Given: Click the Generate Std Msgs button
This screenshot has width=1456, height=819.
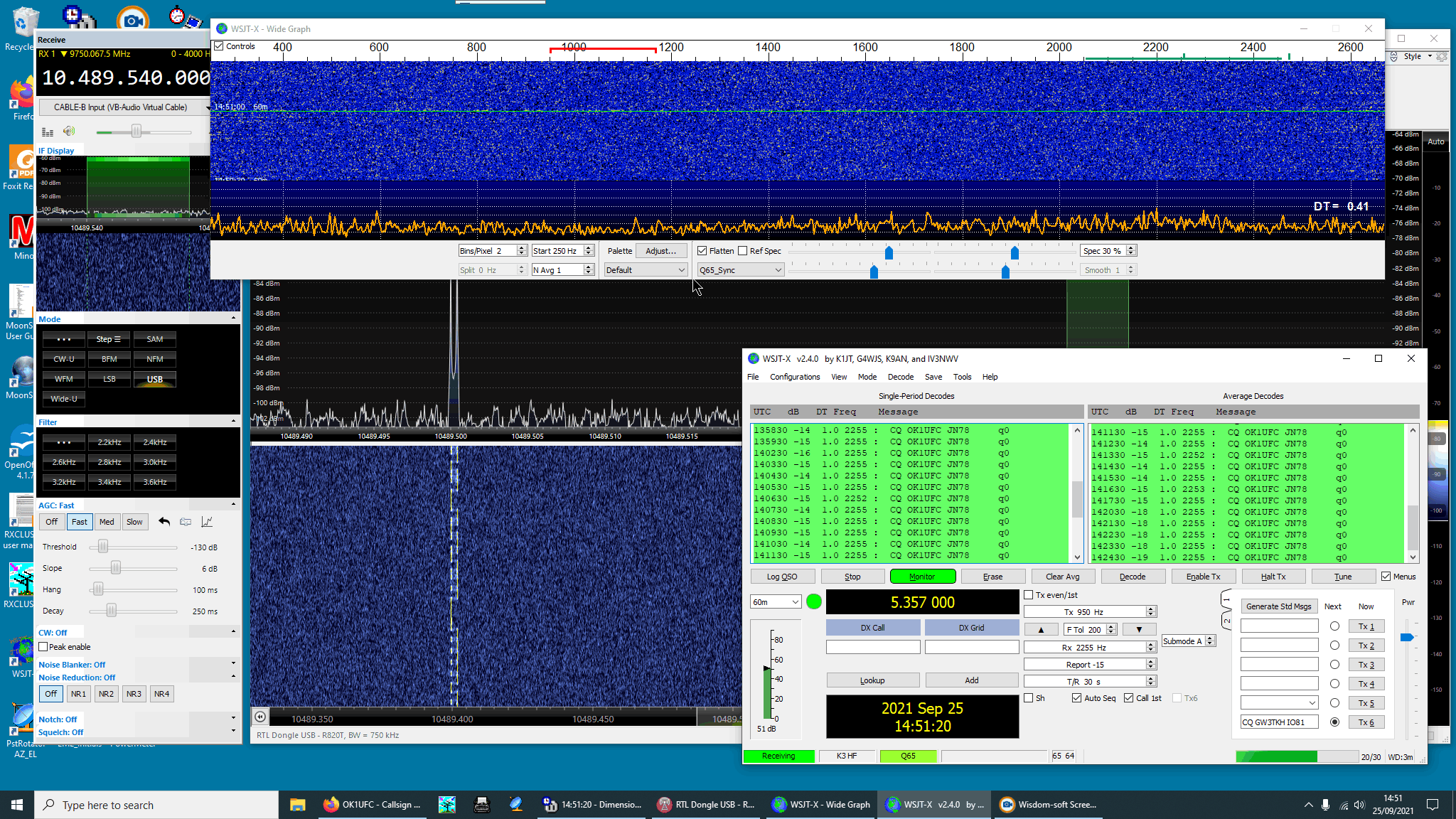Looking at the screenshot, I should [x=1278, y=606].
